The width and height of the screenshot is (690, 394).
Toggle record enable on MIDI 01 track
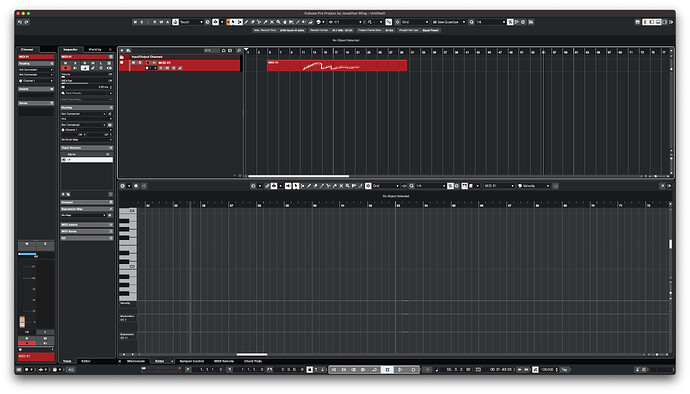(x=147, y=63)
